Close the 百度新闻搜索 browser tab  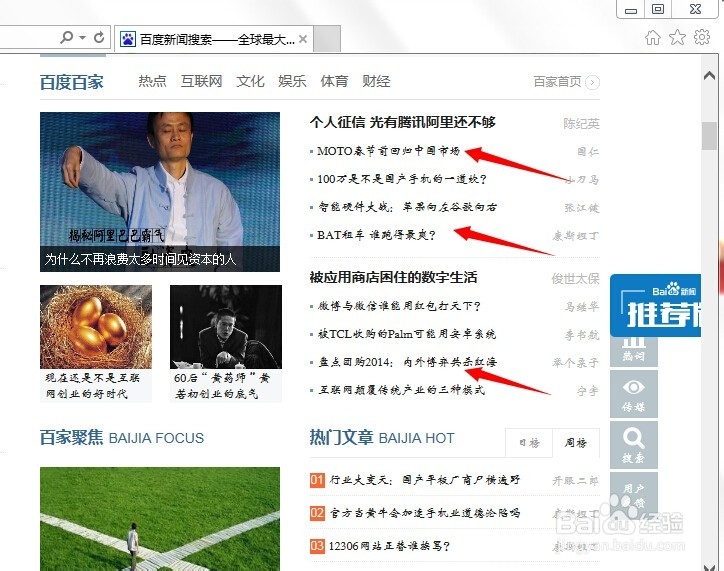click(x=303, y=39)
